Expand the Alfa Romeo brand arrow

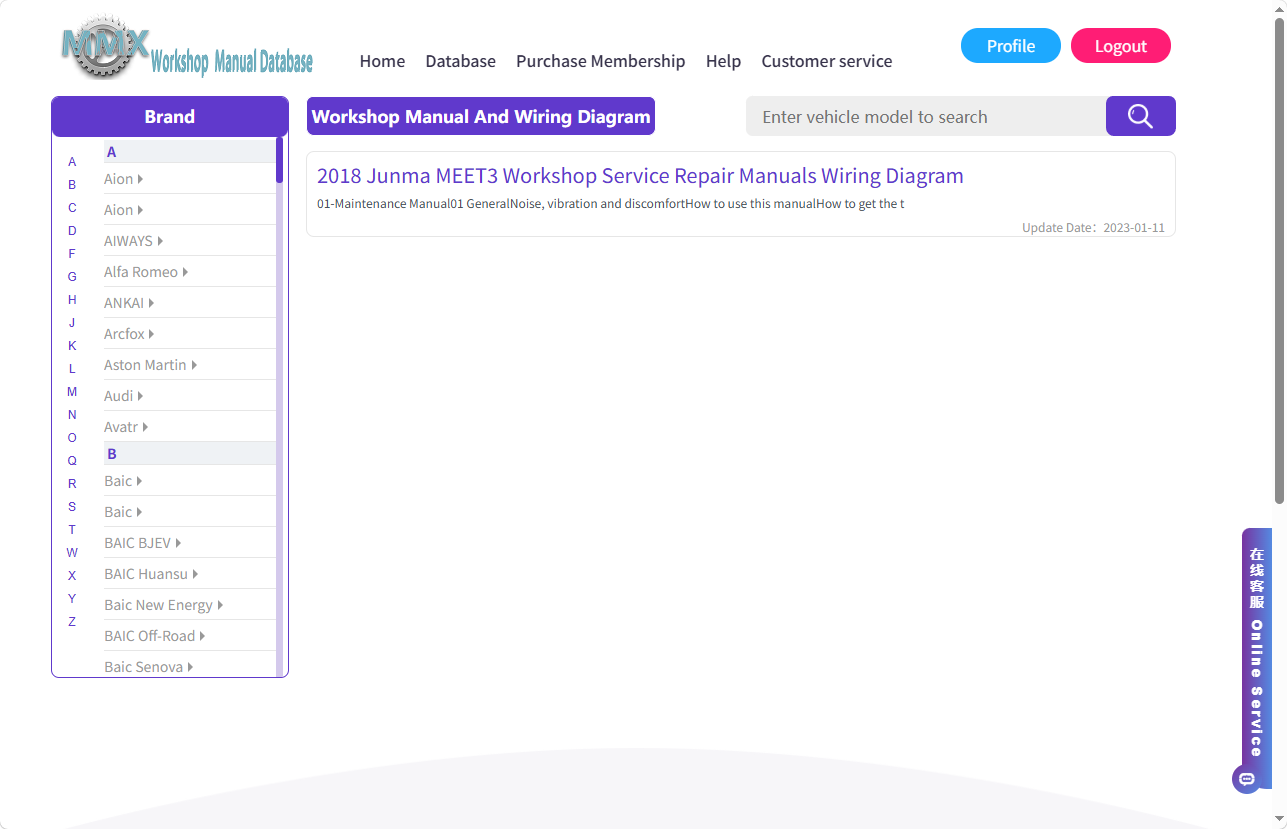pos(185,272)
